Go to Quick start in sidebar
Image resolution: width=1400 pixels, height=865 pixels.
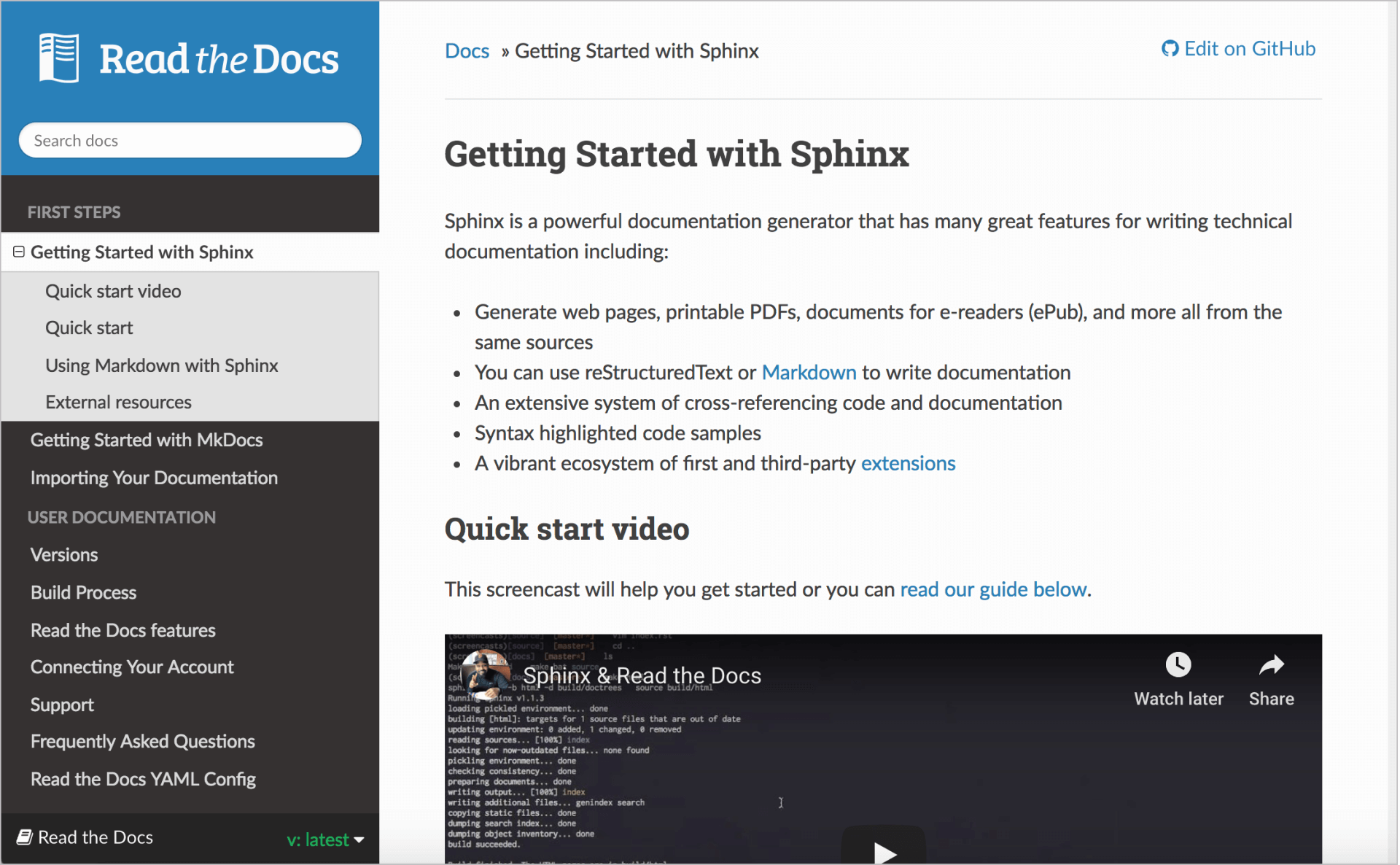[89, 327]
